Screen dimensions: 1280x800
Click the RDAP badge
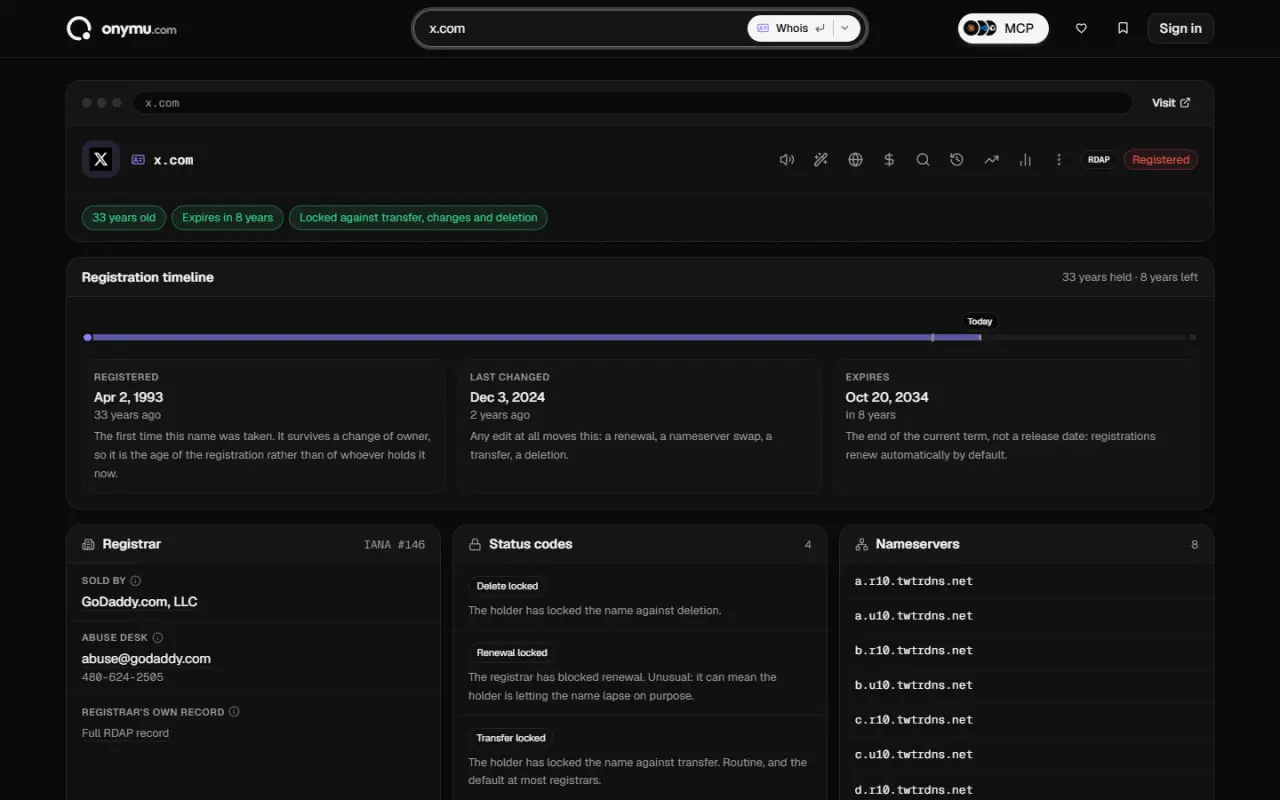point(1099,160)
